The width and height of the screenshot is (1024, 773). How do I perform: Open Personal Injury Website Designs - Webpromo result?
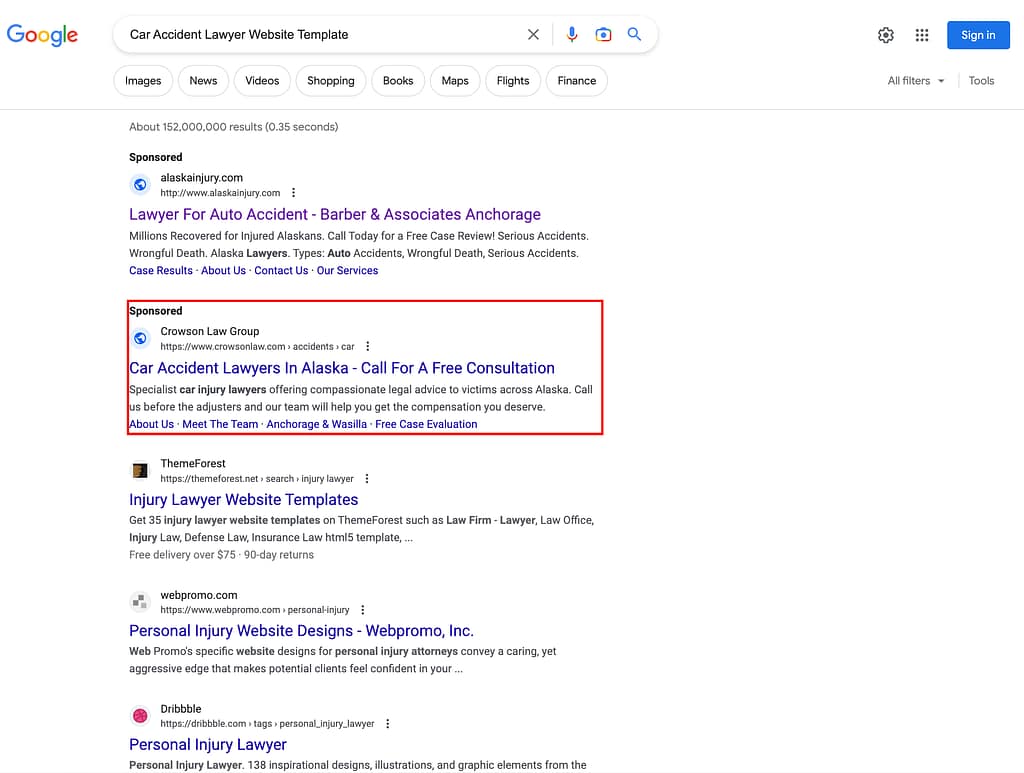point(301,631)
